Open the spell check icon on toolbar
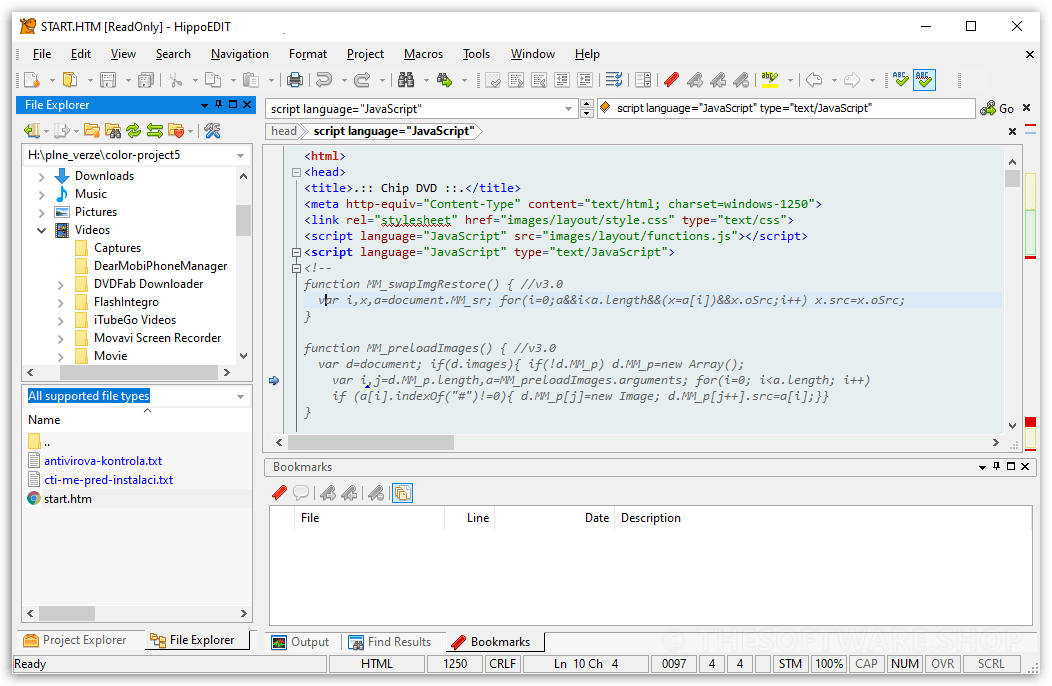The image size is (1052, 686). coord(900,80)
